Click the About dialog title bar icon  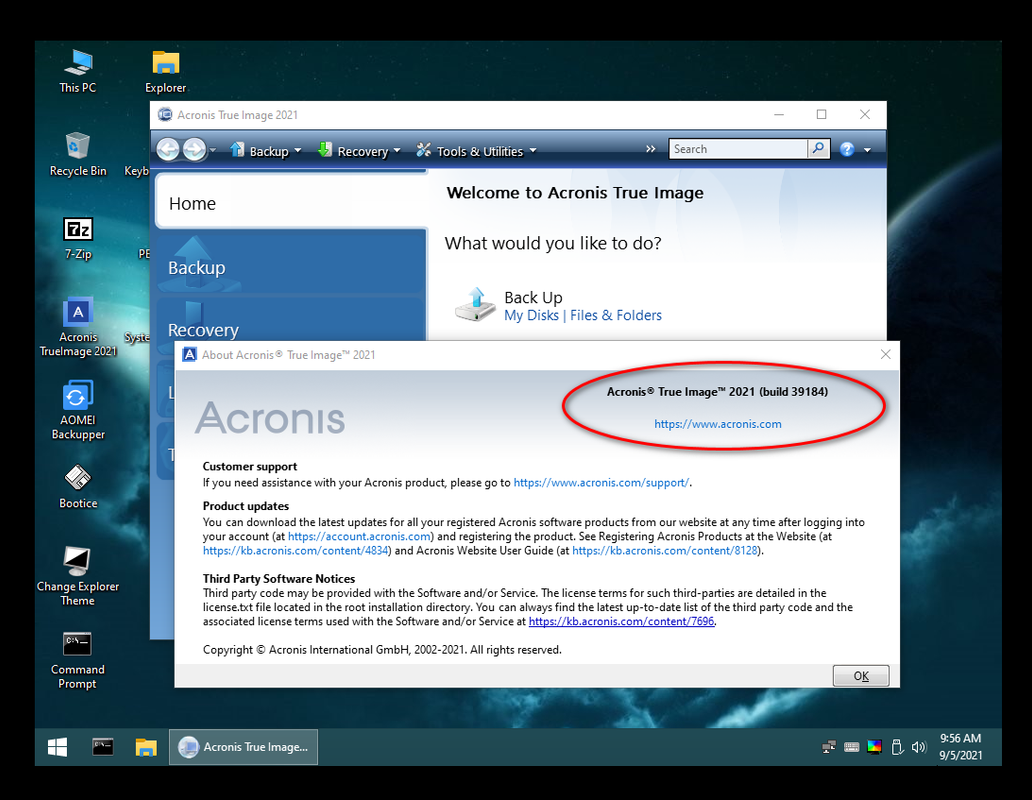tap(189, 355)
